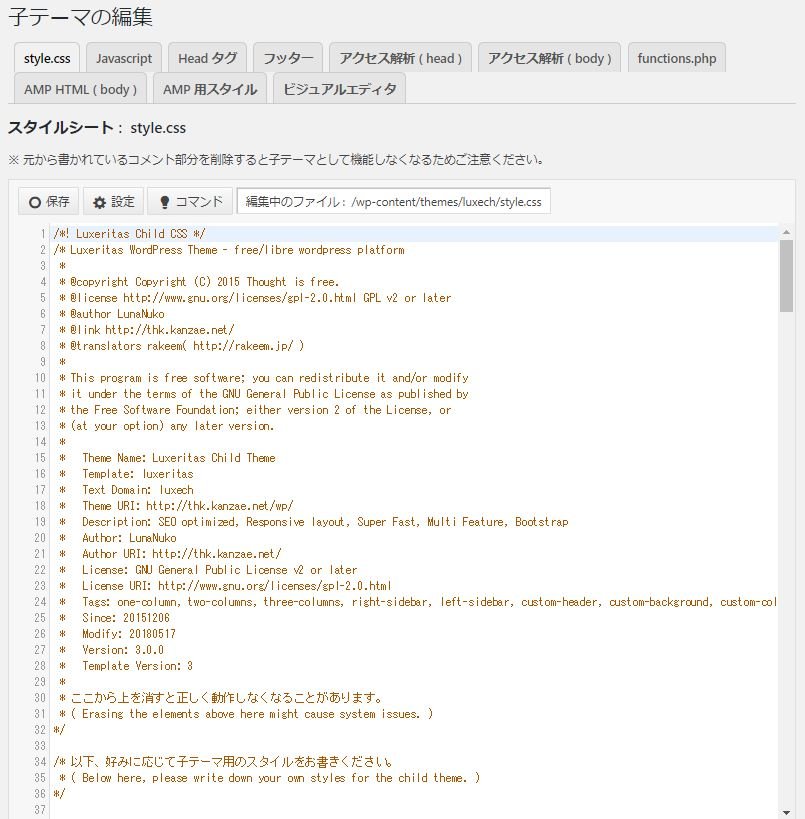Open the 設定 settings button
805x819 pixels.
point(113,202)
